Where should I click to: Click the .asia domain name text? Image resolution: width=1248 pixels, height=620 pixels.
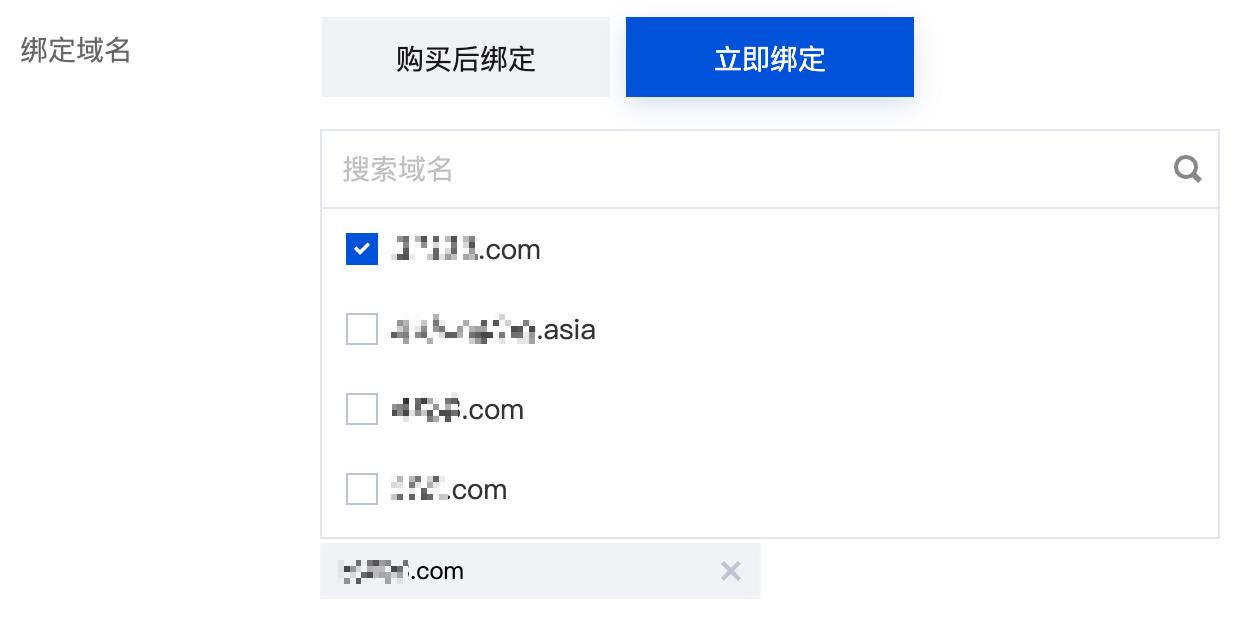tap(494, 329)
